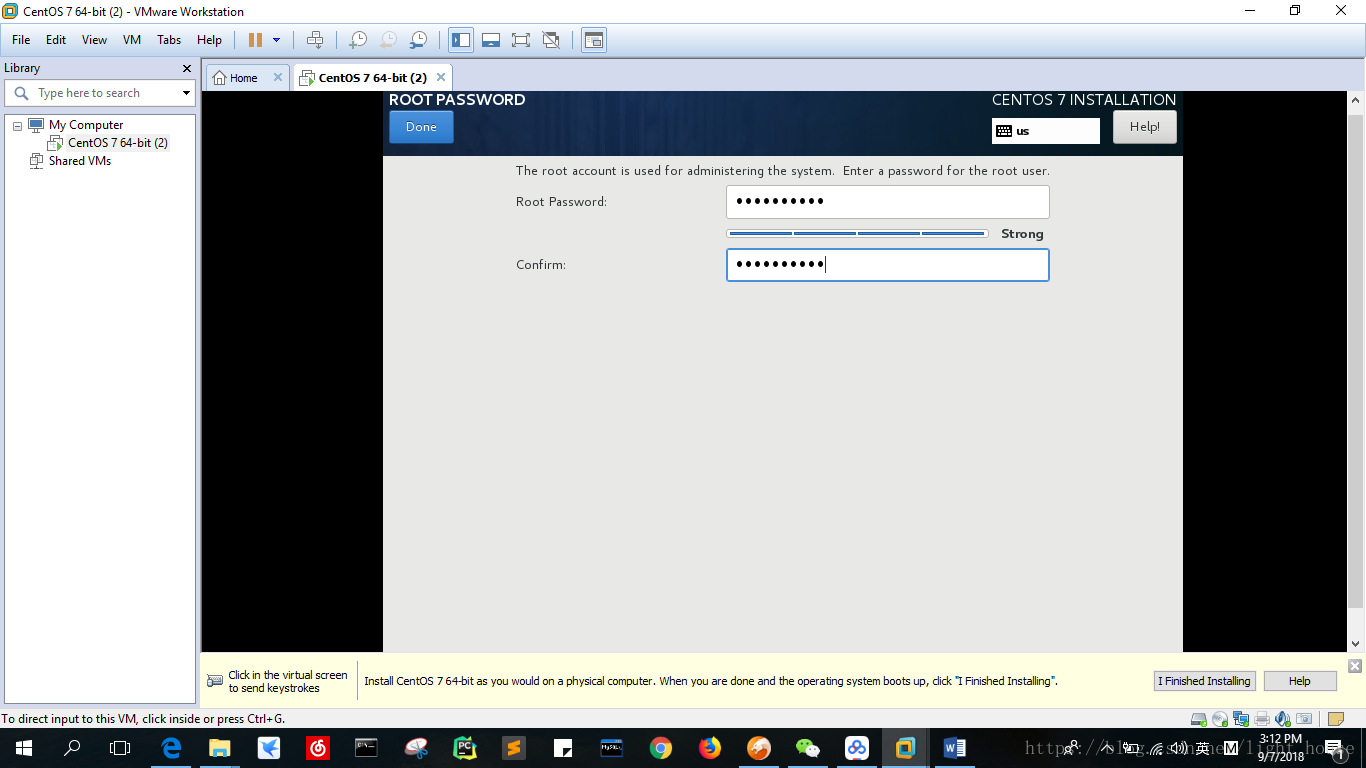
Task: Close the CentOS 7 64-bit (2) tab
Action: 441,77
